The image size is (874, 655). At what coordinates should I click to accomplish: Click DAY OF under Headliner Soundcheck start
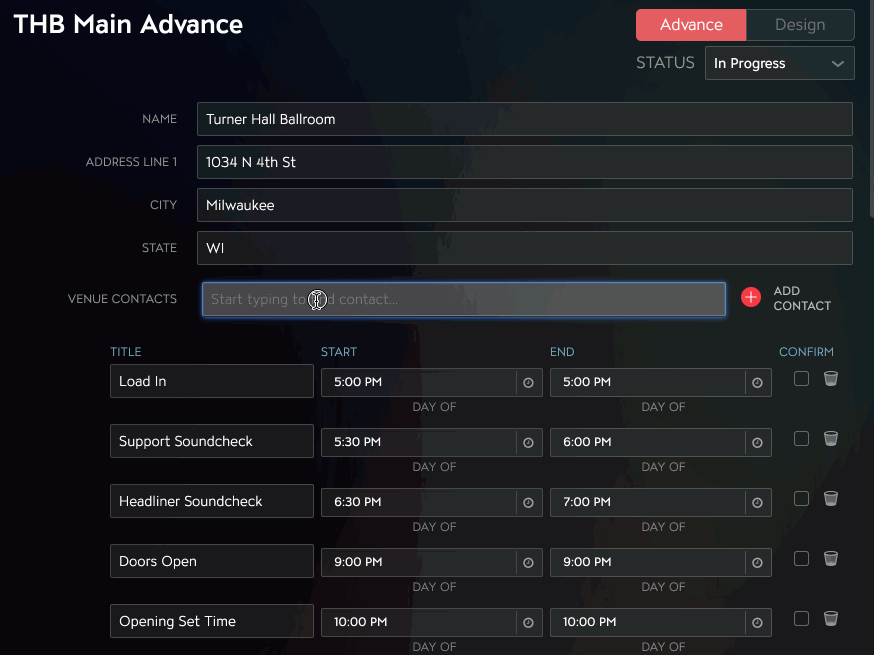coord(434,527)
